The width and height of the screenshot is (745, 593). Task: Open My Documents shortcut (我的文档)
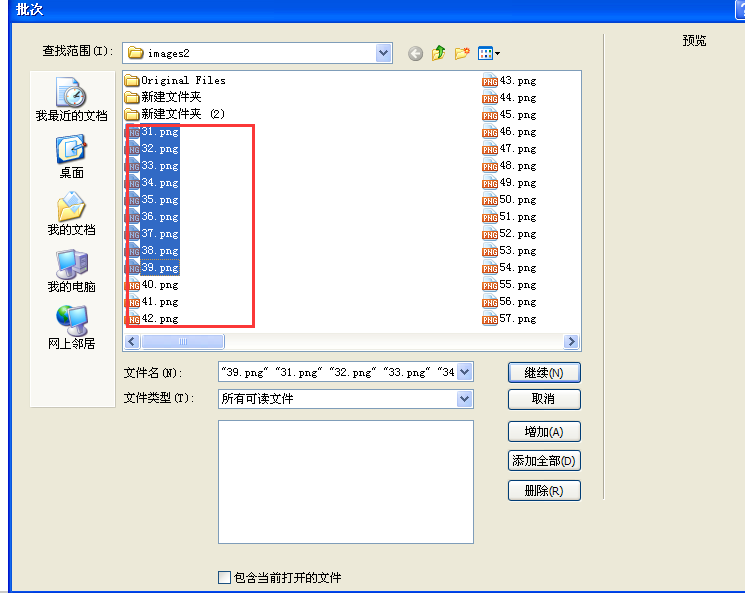click(x=71, y=212)
